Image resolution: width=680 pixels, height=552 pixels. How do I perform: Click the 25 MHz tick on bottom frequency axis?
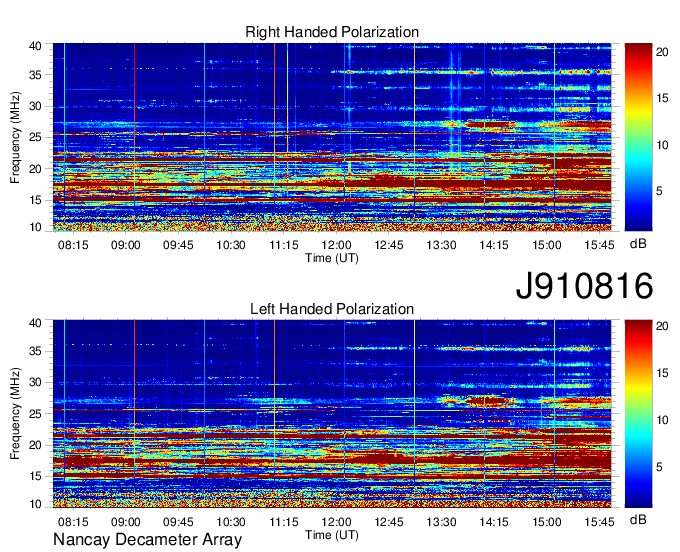(35, 414)
